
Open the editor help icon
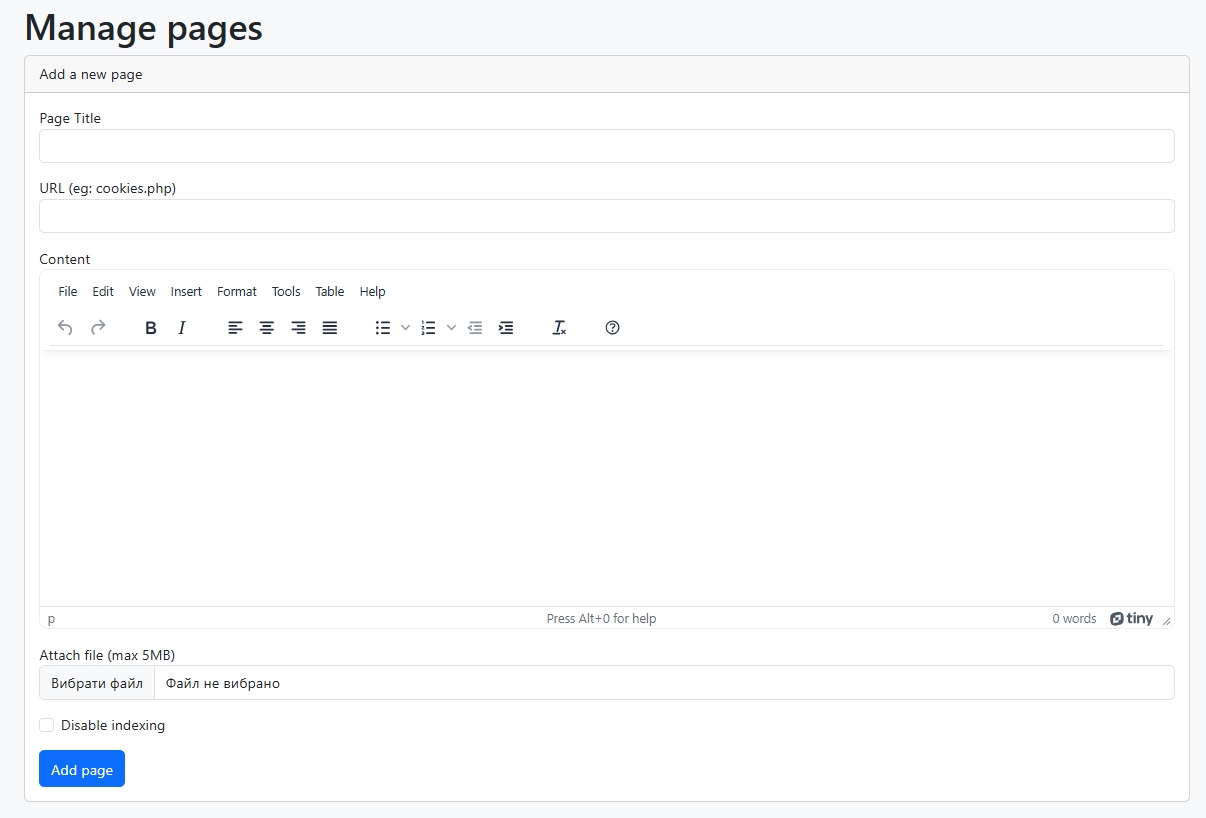pyautogui.click(x=613, y=328)
